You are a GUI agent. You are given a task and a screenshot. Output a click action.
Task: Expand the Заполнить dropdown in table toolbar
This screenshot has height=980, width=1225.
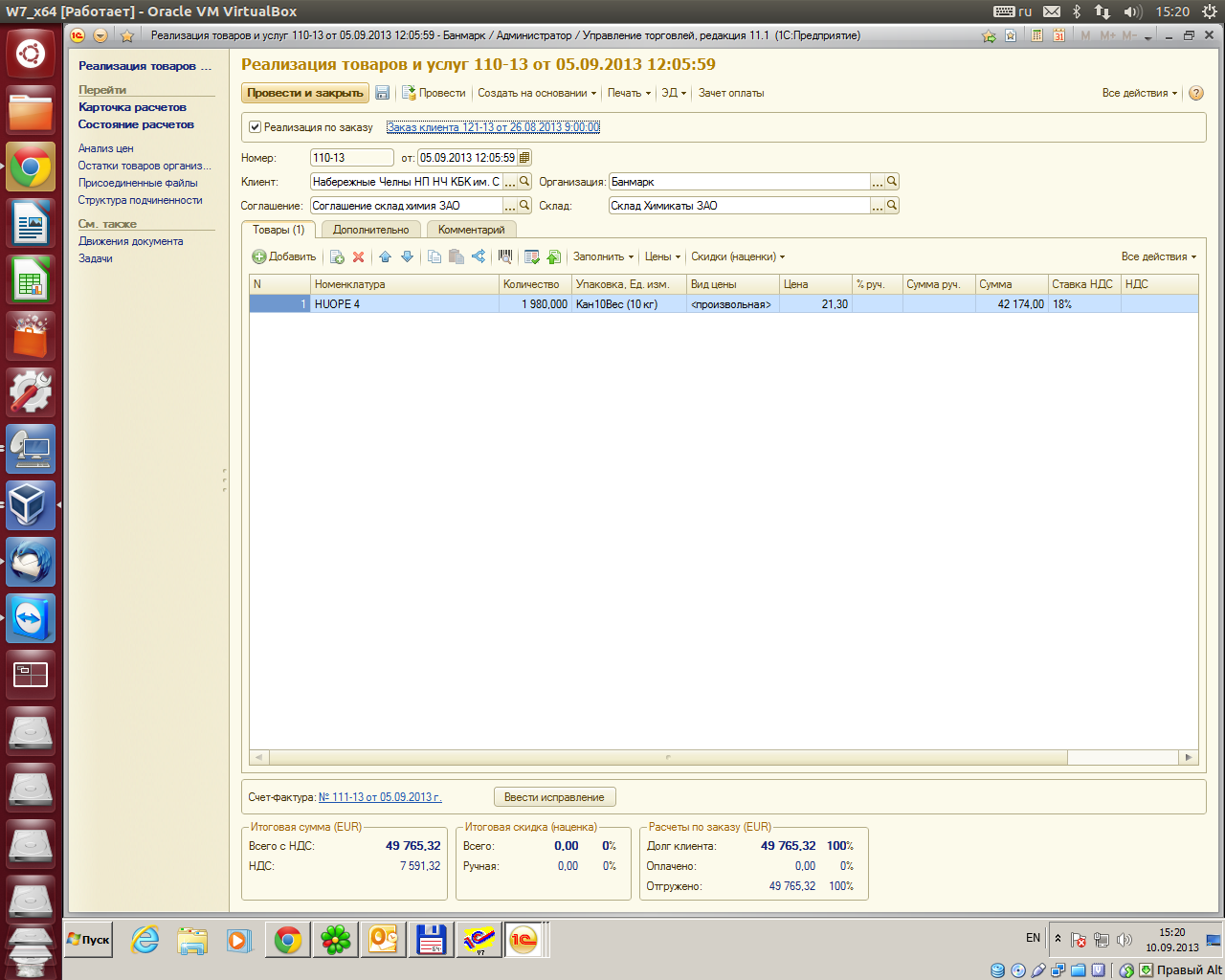coord(603,256)
